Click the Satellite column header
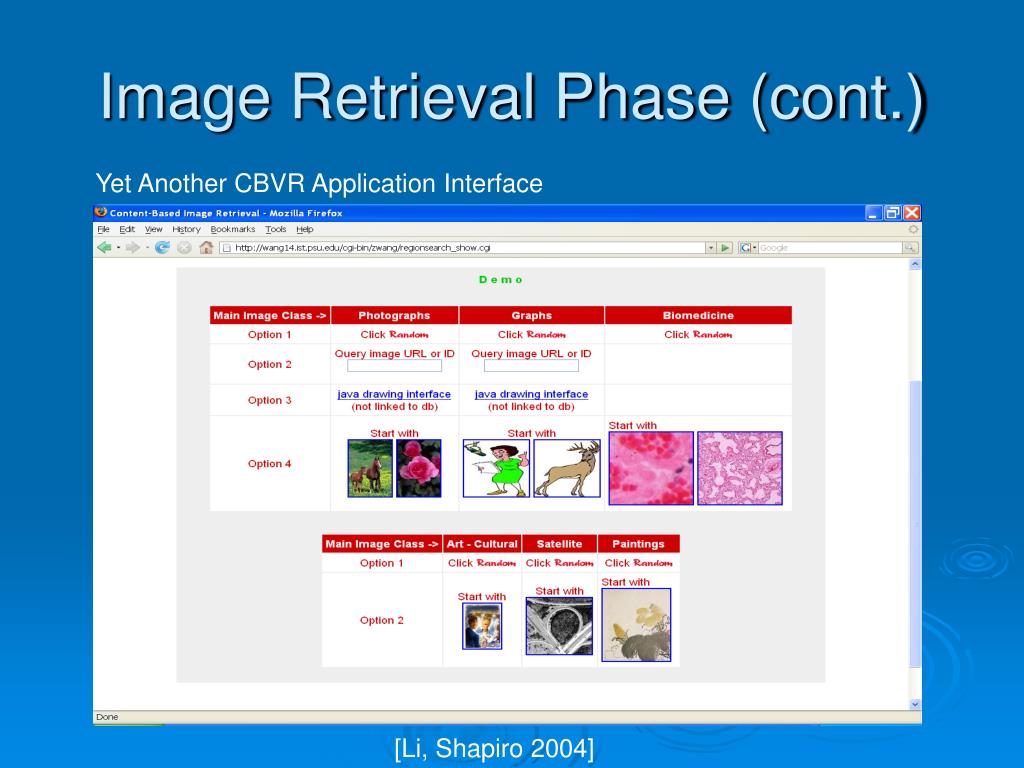Image resolution: width=1024 pixels, height=768 pixels. point(560,544)
